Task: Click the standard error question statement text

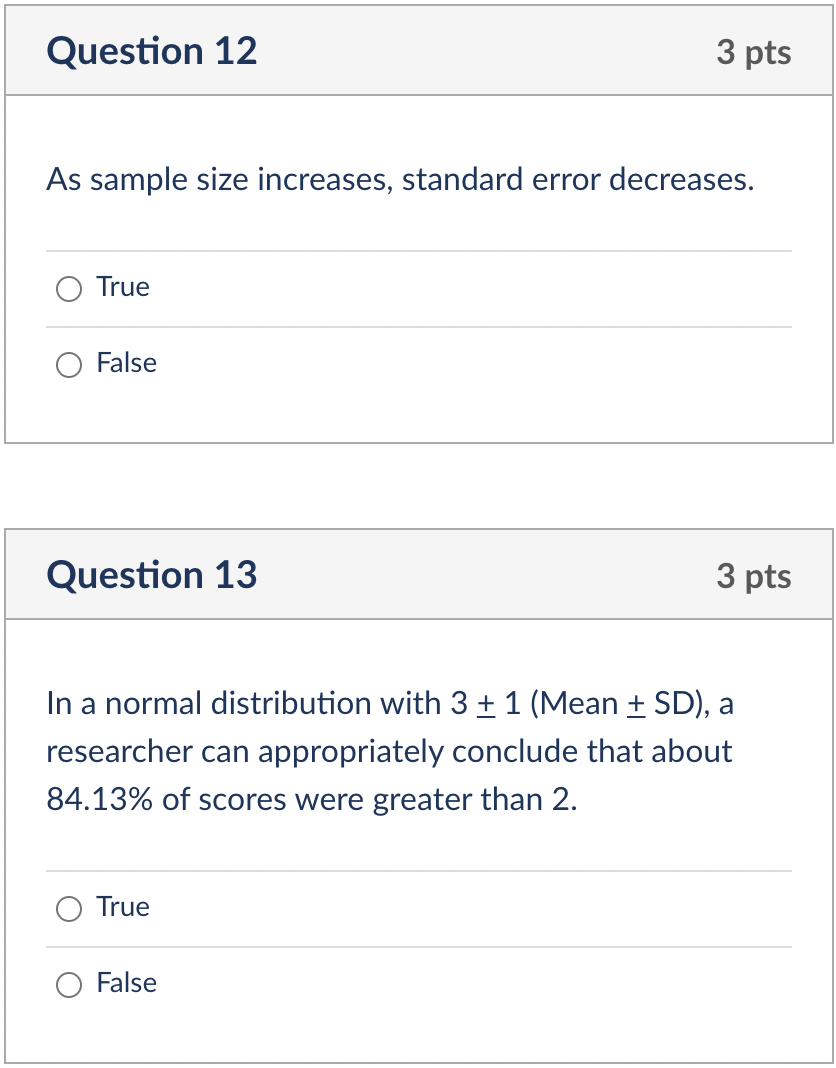Action: [399, 180]
